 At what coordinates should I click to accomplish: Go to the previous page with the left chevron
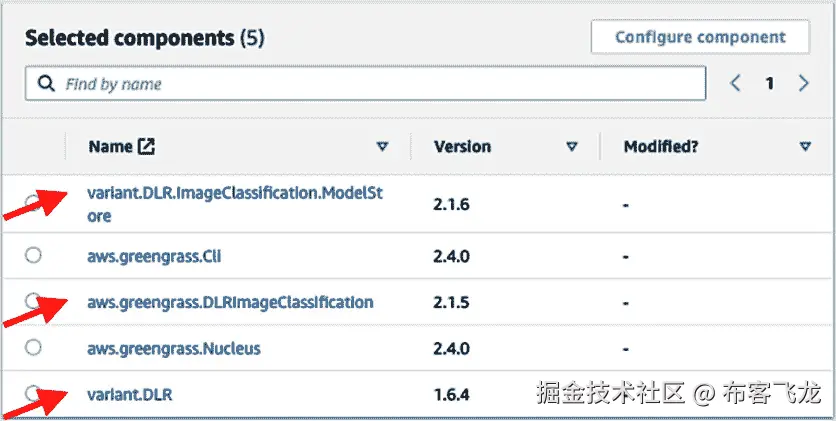[736, 83]
